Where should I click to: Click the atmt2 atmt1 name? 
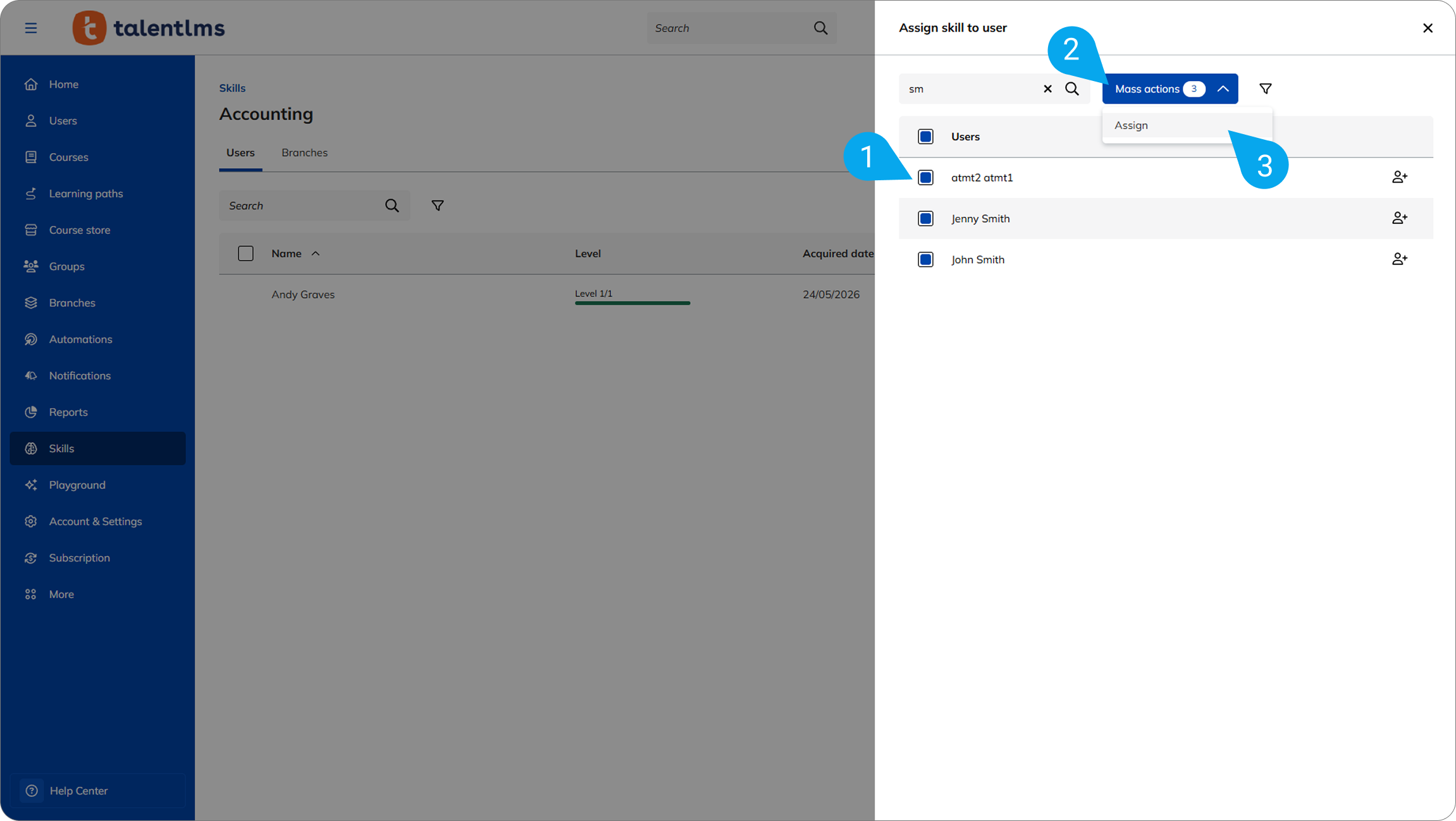pyautogui.click(x=982, y=178)
